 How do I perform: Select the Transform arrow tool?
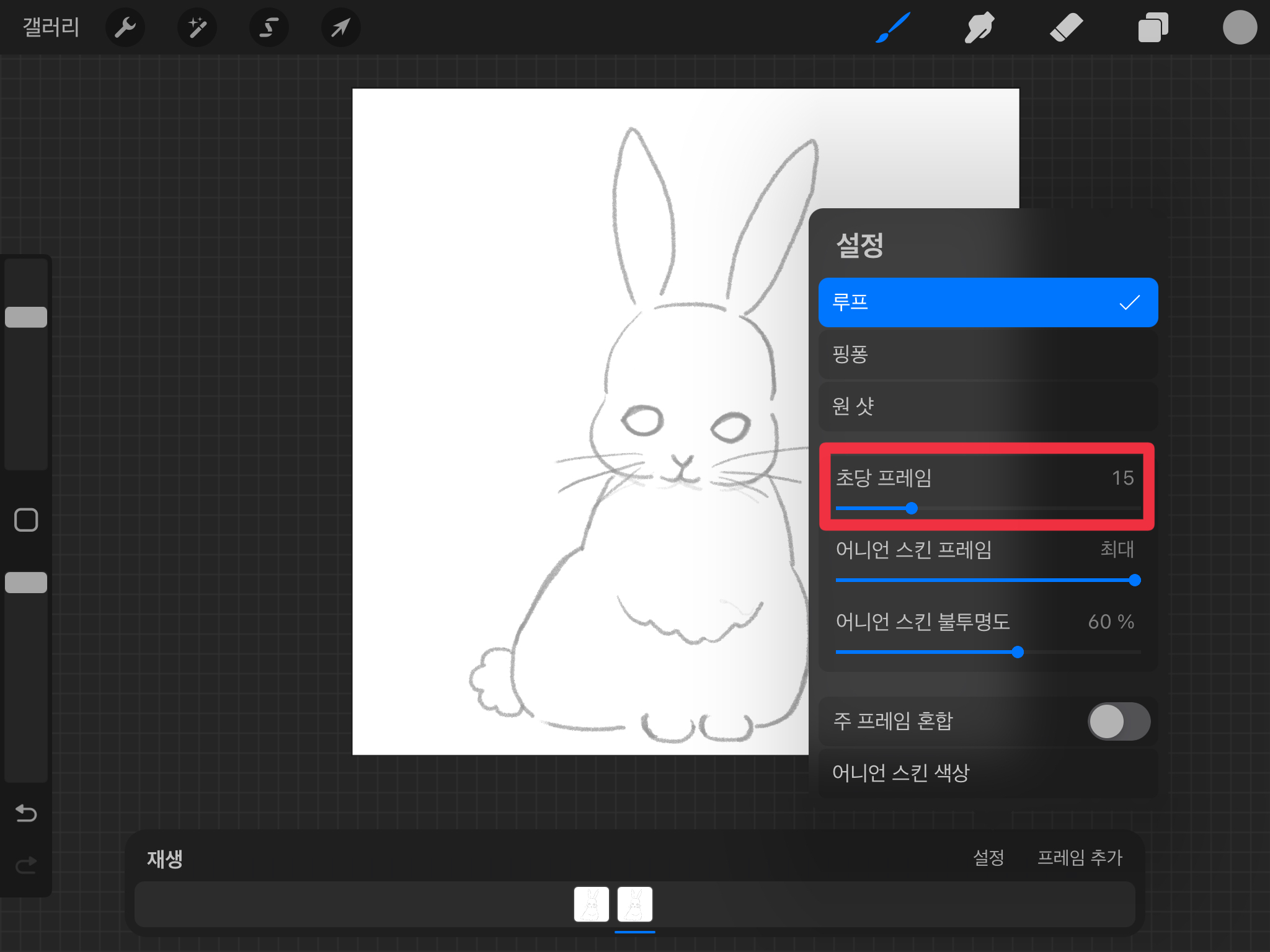click(340, 27)
